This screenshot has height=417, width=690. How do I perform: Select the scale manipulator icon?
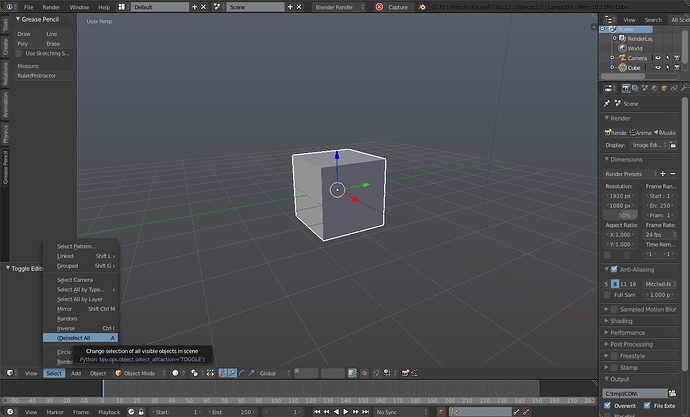[251, 373]
